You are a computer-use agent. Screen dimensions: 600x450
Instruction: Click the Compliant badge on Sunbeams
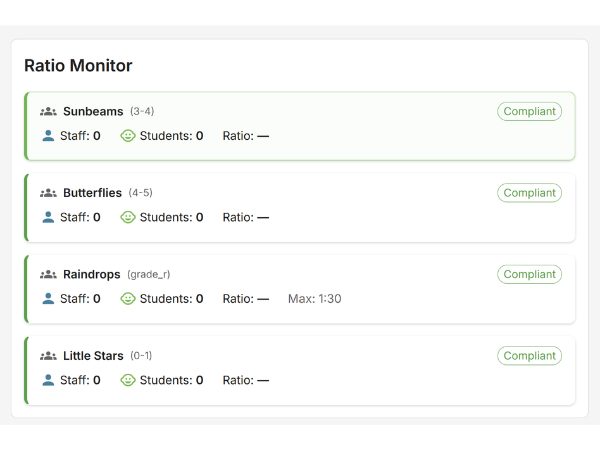click(529, 111)
